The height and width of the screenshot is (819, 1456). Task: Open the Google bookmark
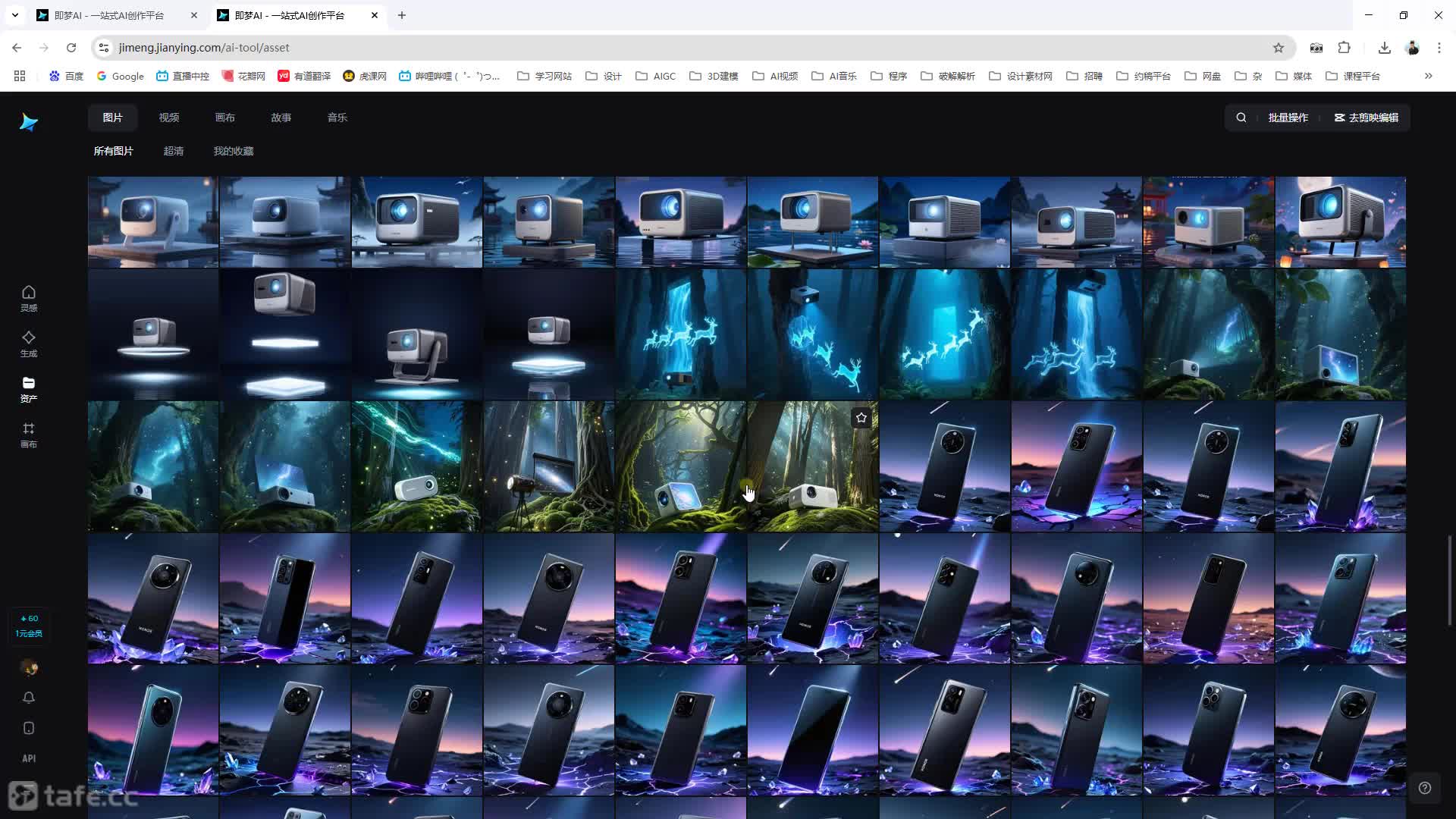click(120, 76)
